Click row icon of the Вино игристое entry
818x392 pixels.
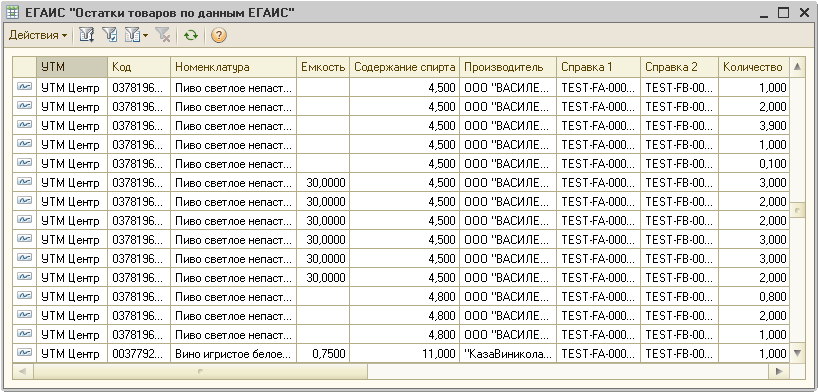click(24, 353)
